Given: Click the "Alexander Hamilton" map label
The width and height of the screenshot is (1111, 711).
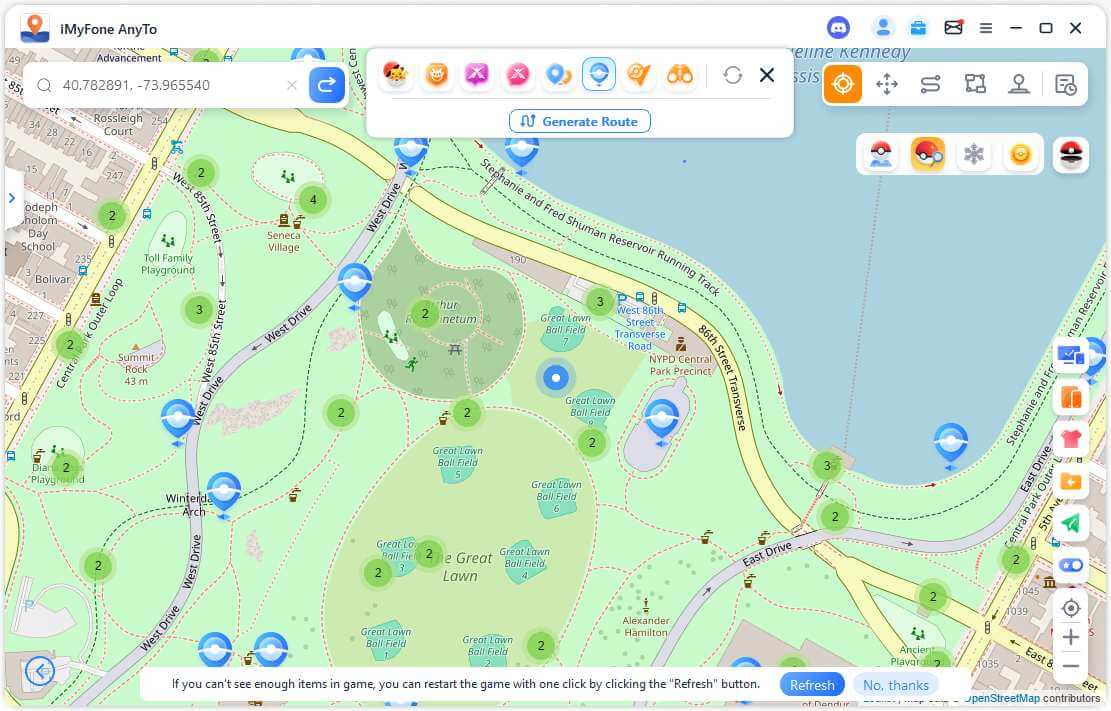Looking at the screenshot, I should [x=645, y=627].
